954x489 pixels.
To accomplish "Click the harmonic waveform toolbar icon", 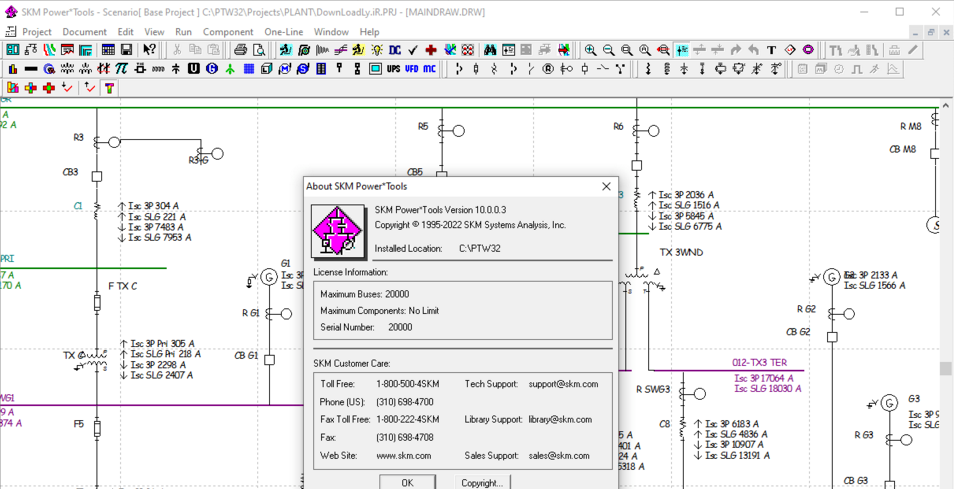I will pos(322,50).
